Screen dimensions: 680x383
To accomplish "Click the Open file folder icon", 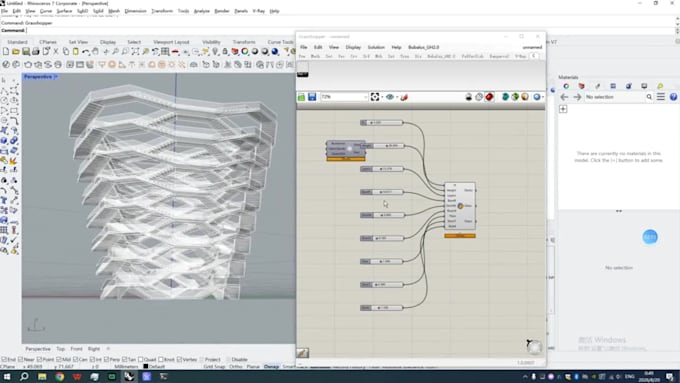I will pyautogui.click(x=16, y=52).
